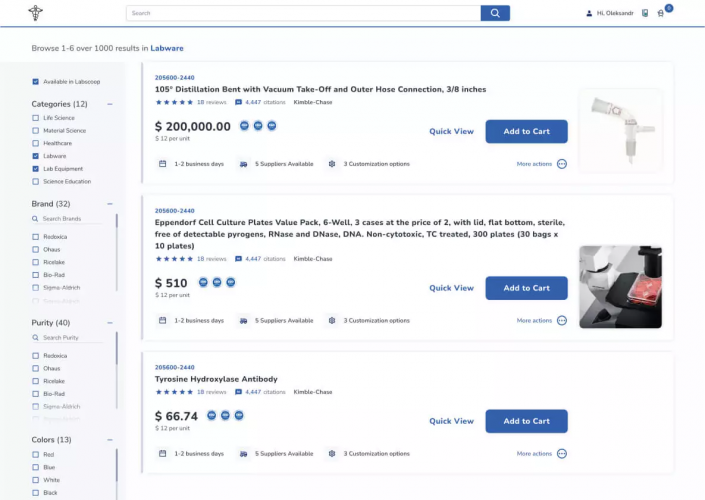The height and width of the screenshot is (500, 705).
Task: Click first badge icon next to $510
Action: click(x=203, y=282)
